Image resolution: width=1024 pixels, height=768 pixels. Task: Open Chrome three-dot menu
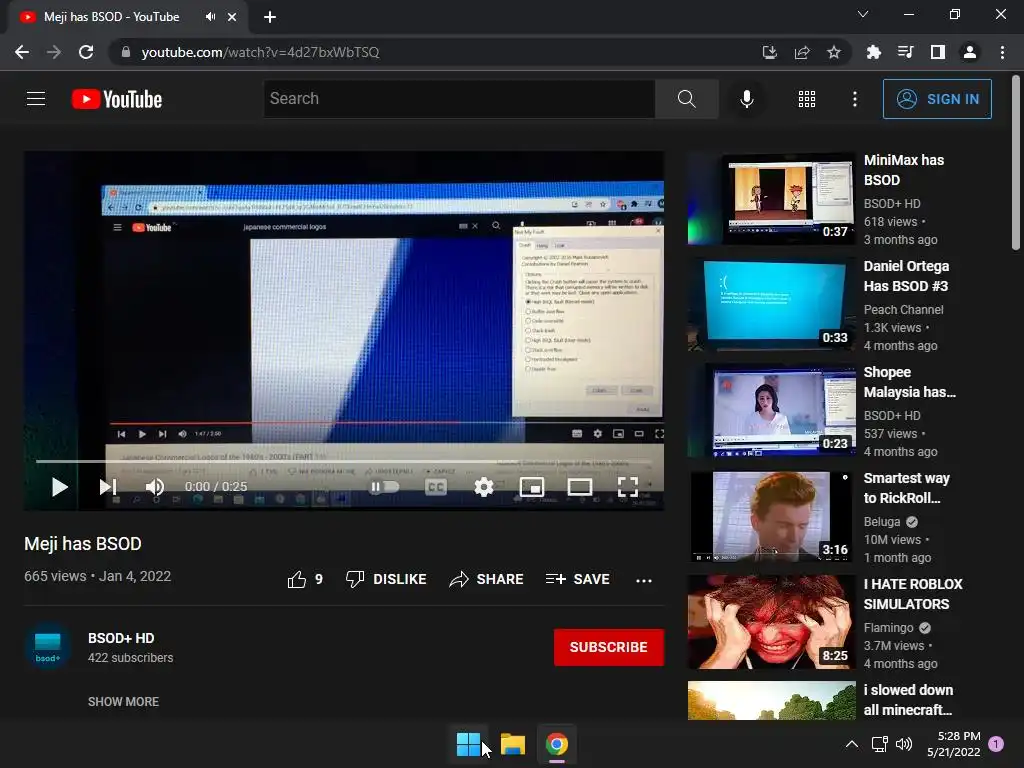[x=1002, y=52]
